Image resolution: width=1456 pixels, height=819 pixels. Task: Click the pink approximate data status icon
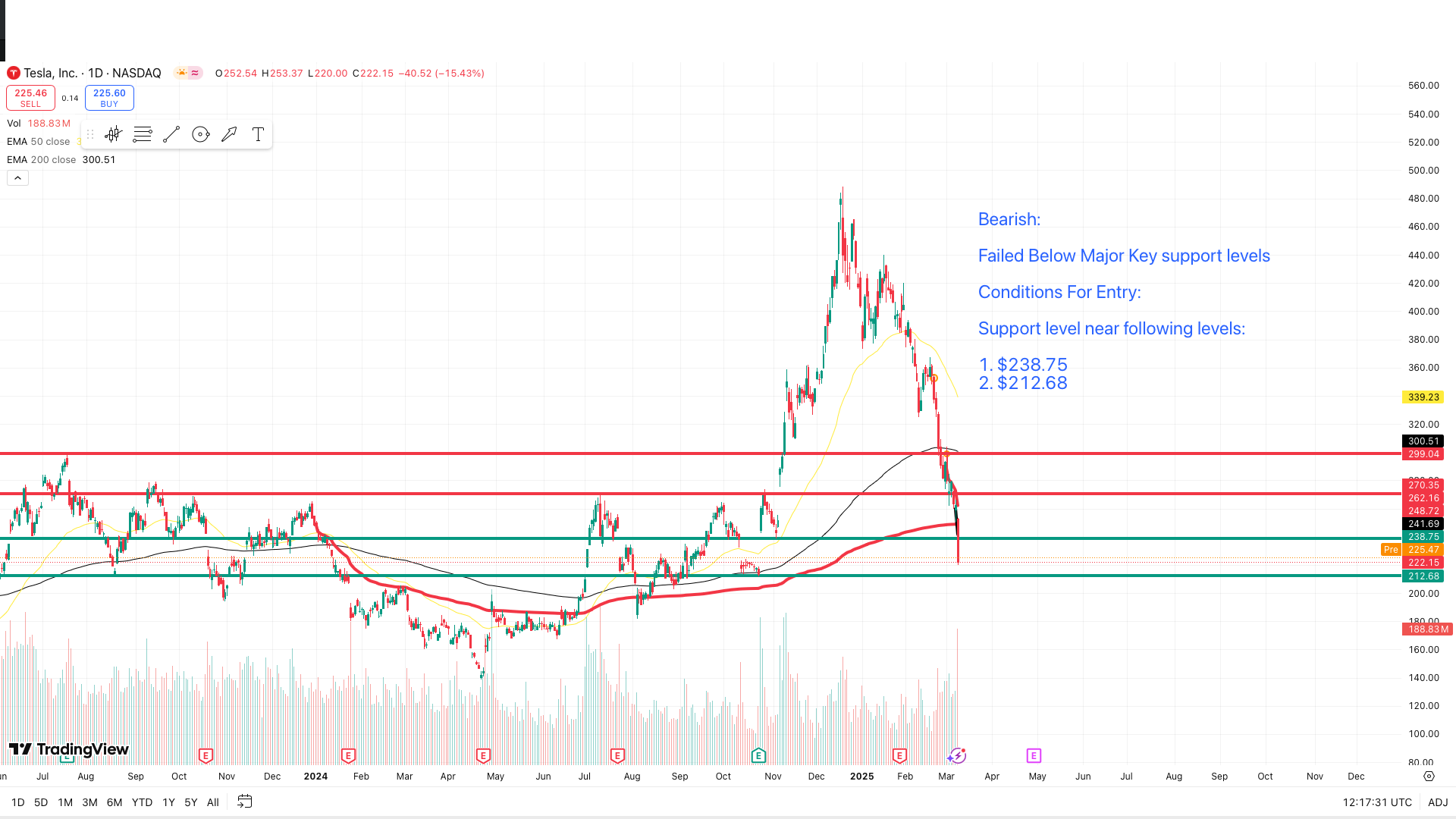click(195, 73)
